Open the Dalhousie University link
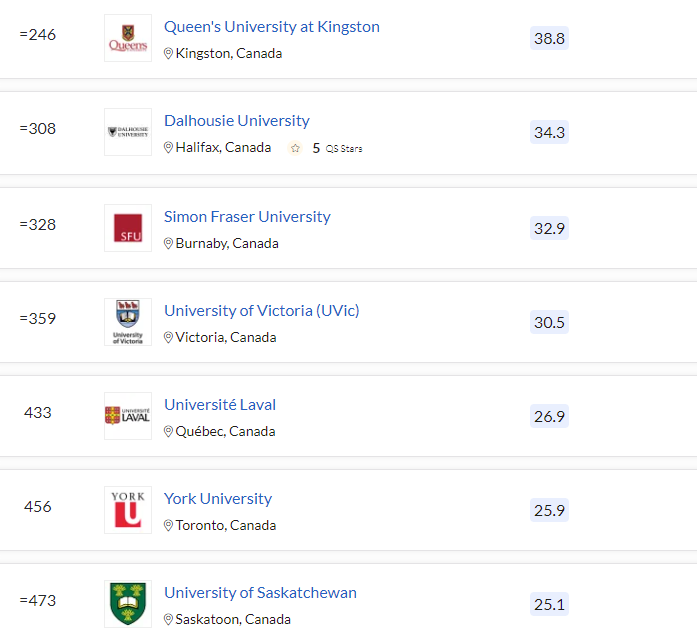The image size is (697, 634). click(x=236, y=121)
